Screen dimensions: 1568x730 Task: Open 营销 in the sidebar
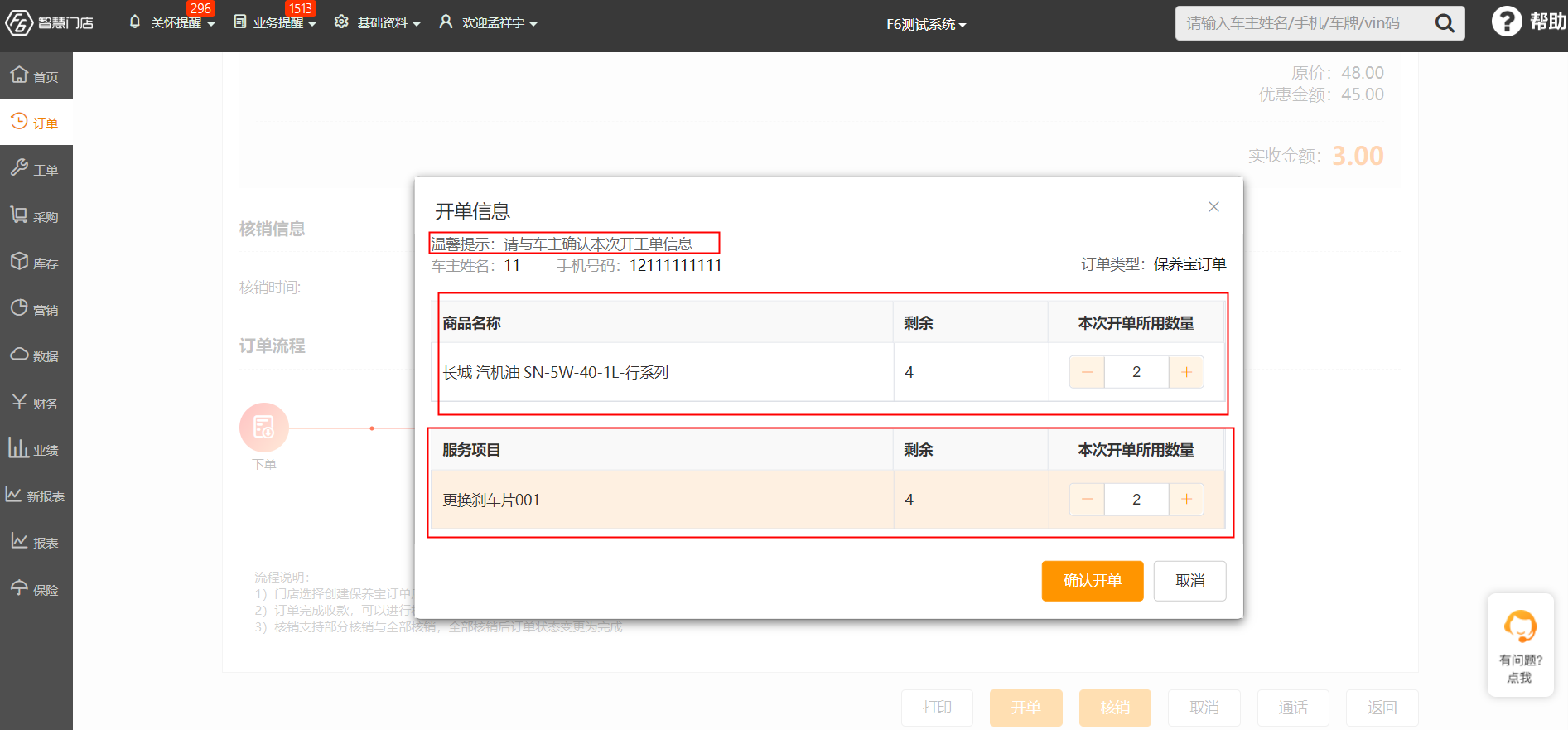[36, 309]
